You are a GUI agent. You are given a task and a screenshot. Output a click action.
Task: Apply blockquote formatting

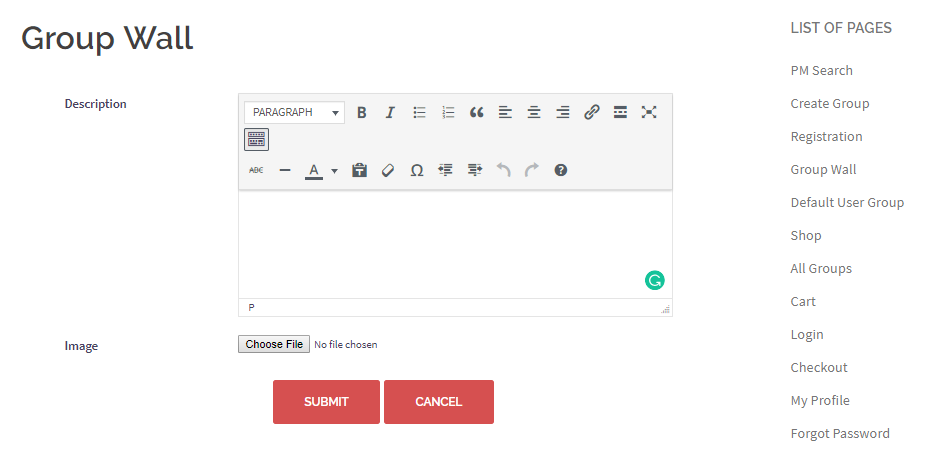pyautogui.click(x=477, y=112)
